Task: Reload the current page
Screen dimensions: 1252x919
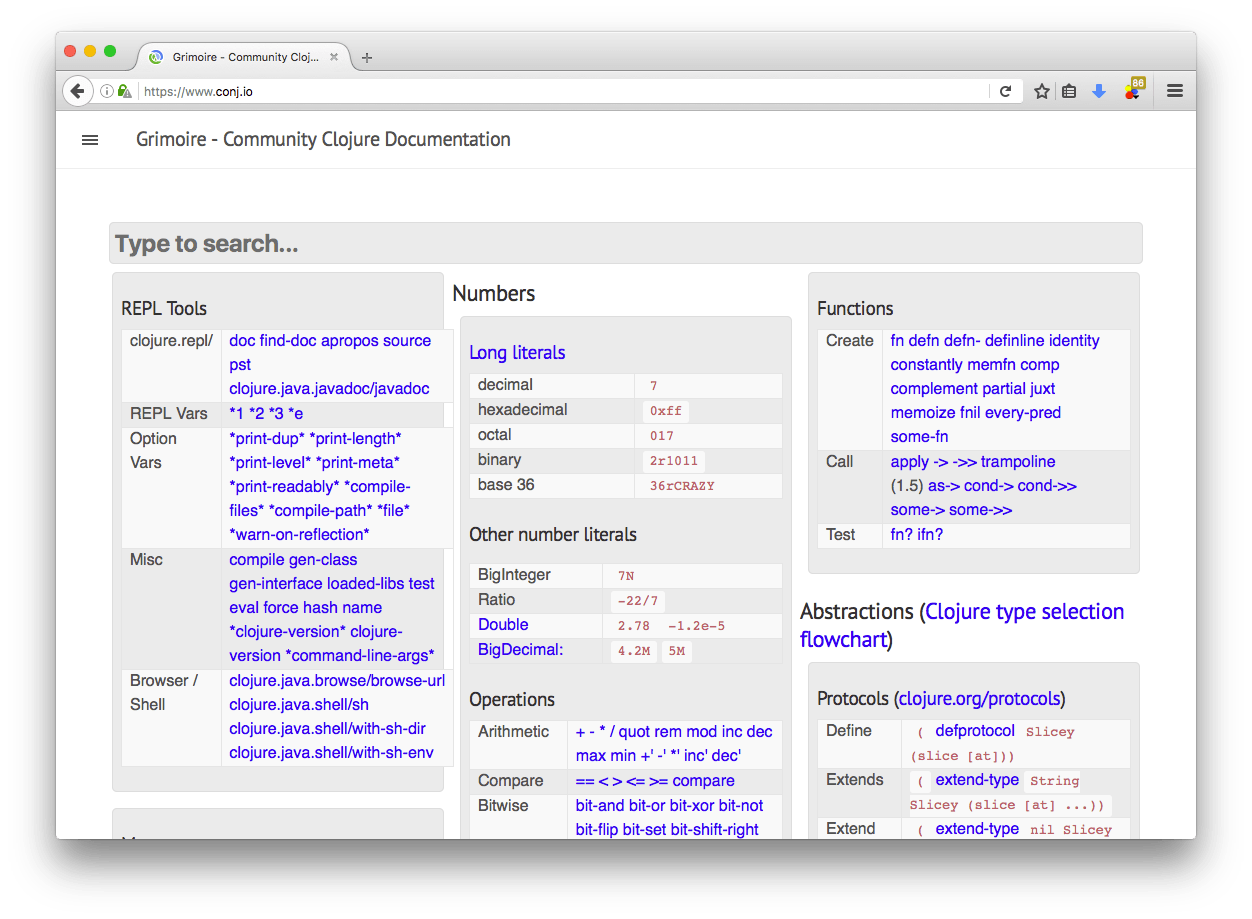Action: [x=1006, y=91]
